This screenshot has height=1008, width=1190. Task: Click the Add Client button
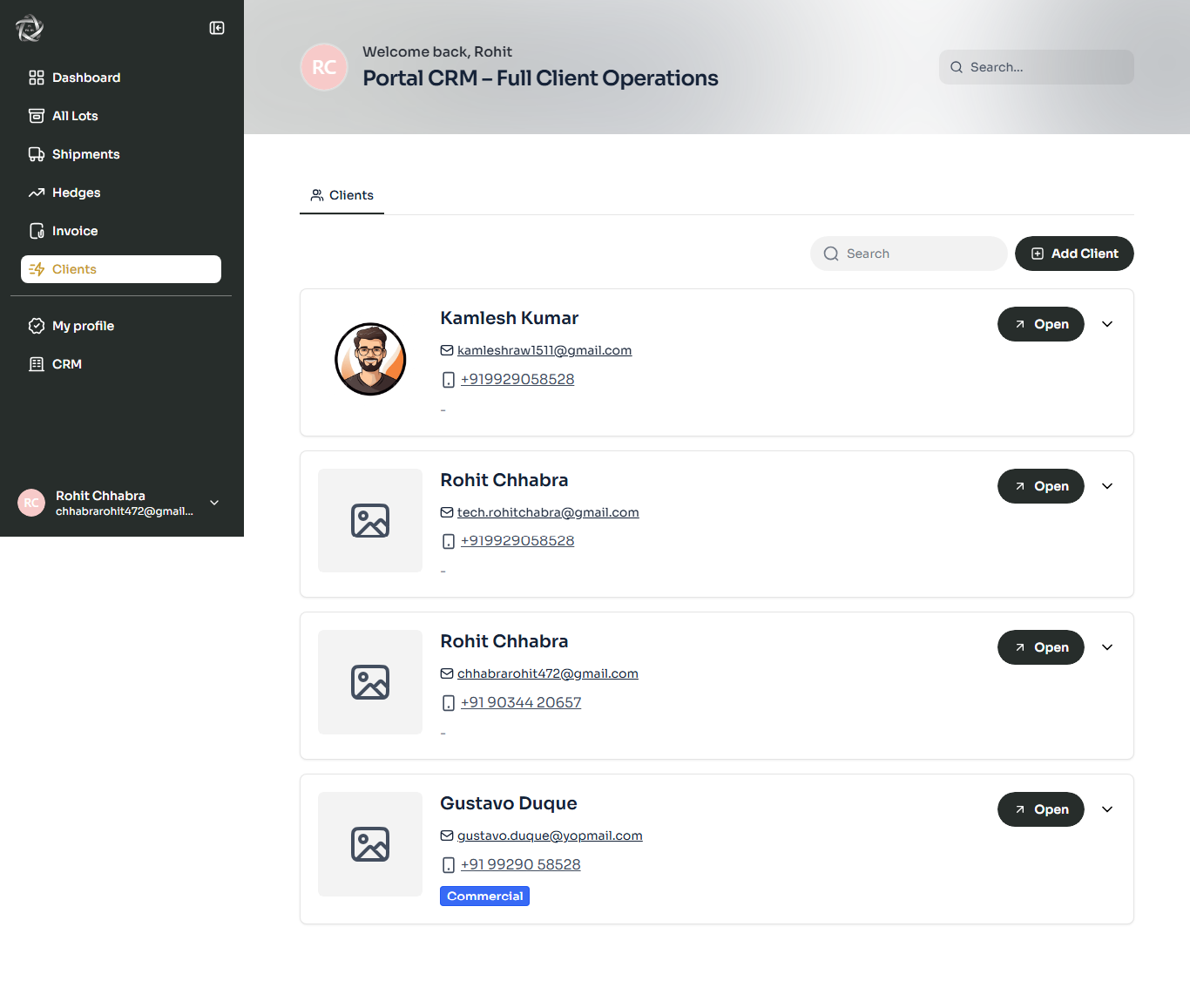pyautogui.click(x=1074, y=254)
